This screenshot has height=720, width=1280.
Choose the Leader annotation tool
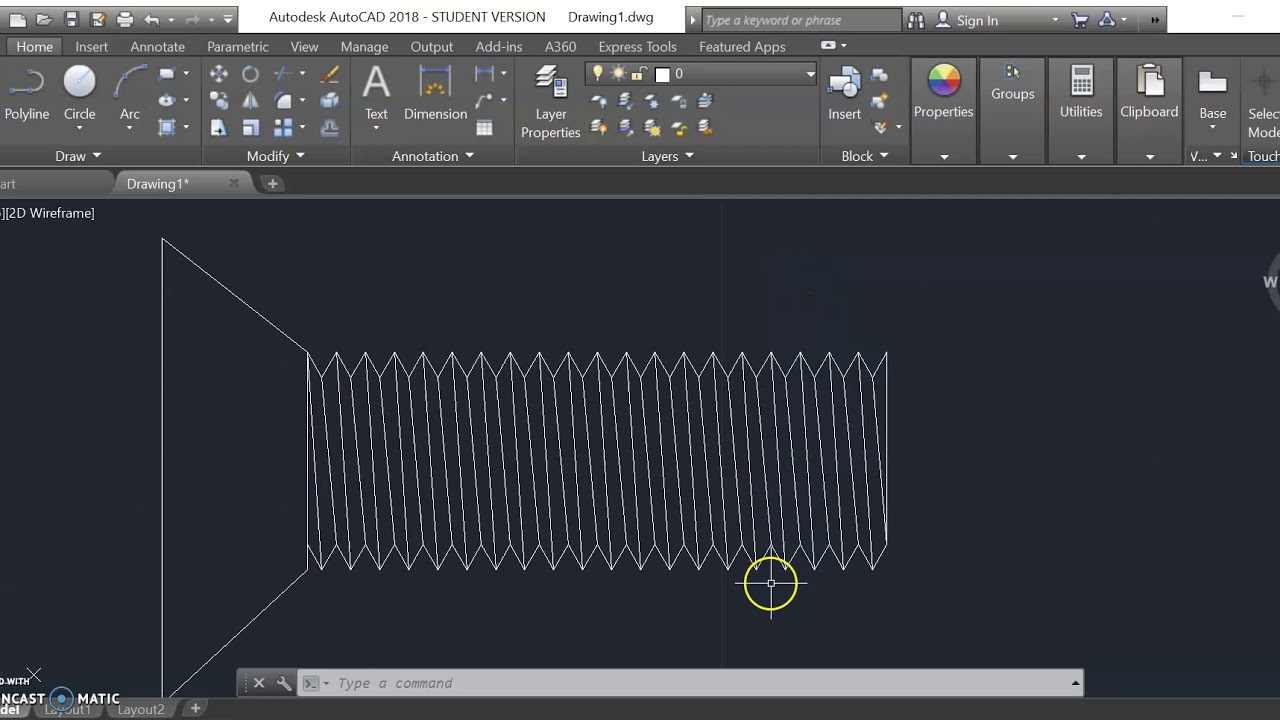[x=484, y=100]
